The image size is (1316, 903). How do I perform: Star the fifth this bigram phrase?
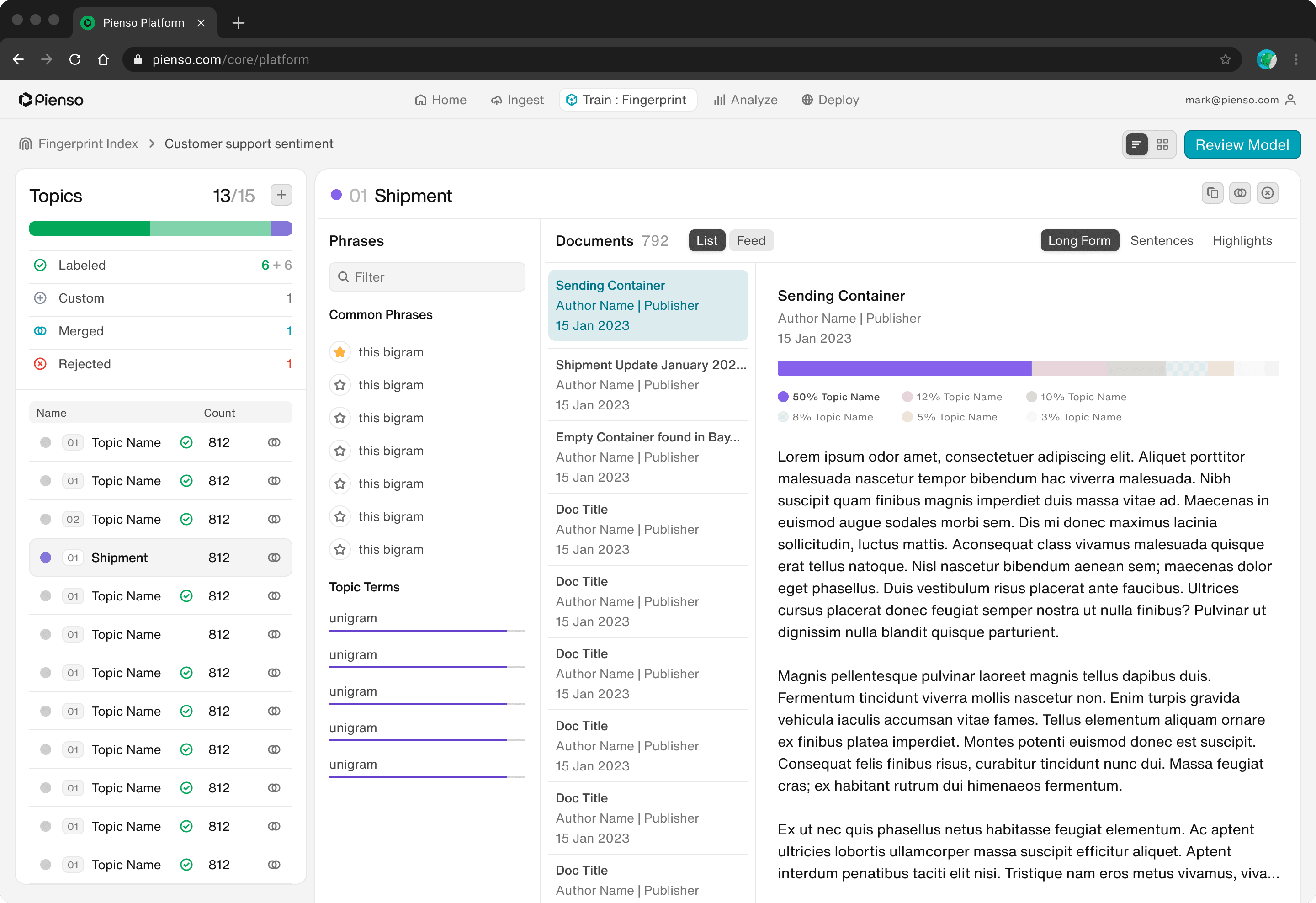[x=340, y=483]
